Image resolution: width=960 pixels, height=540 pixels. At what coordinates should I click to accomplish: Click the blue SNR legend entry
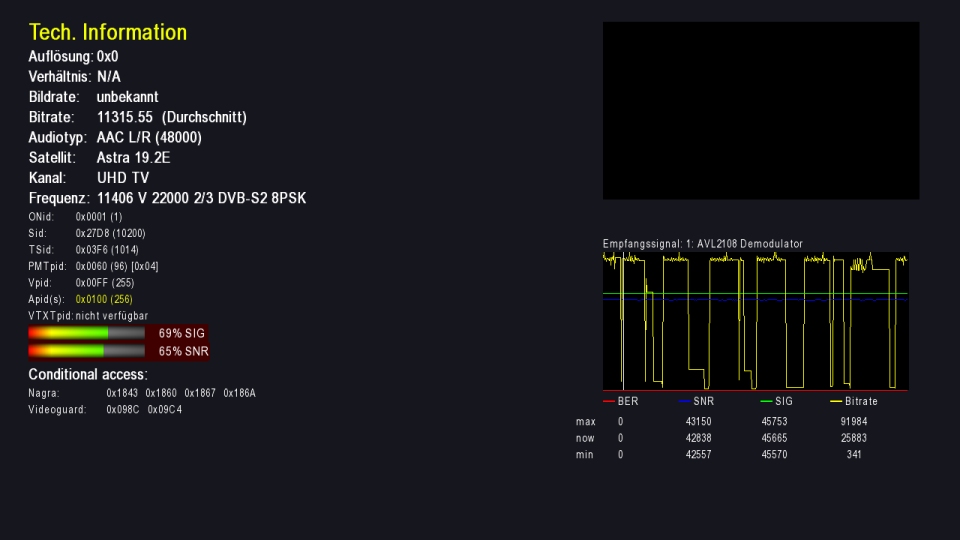[x=696, y=402]
